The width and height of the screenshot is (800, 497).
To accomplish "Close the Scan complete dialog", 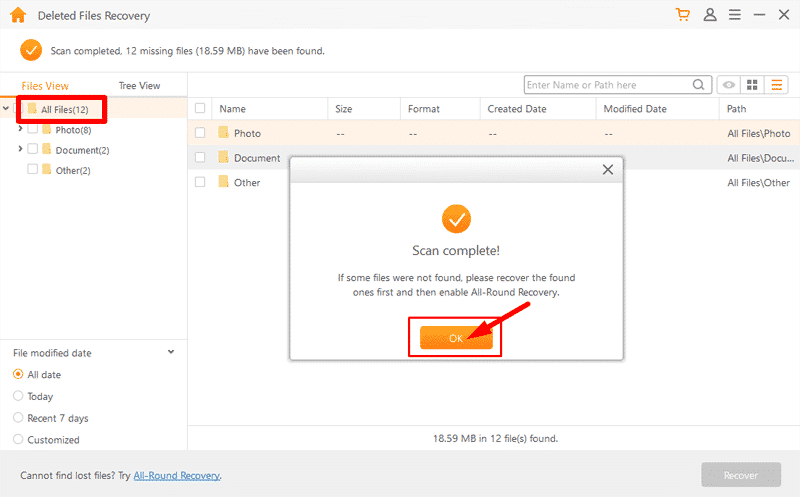I will pos(608,169).
